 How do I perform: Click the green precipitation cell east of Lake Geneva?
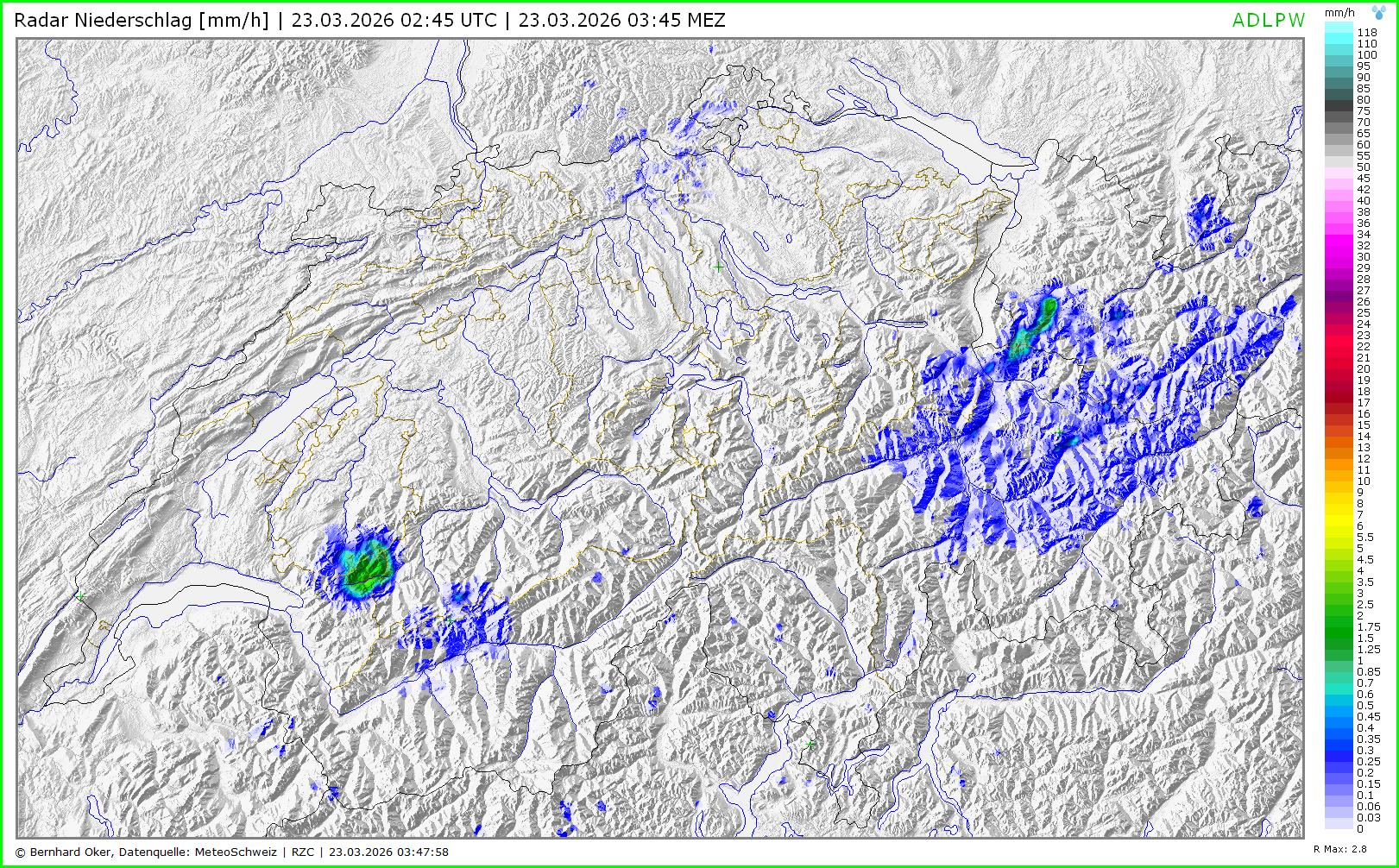(x=362, y=569)
